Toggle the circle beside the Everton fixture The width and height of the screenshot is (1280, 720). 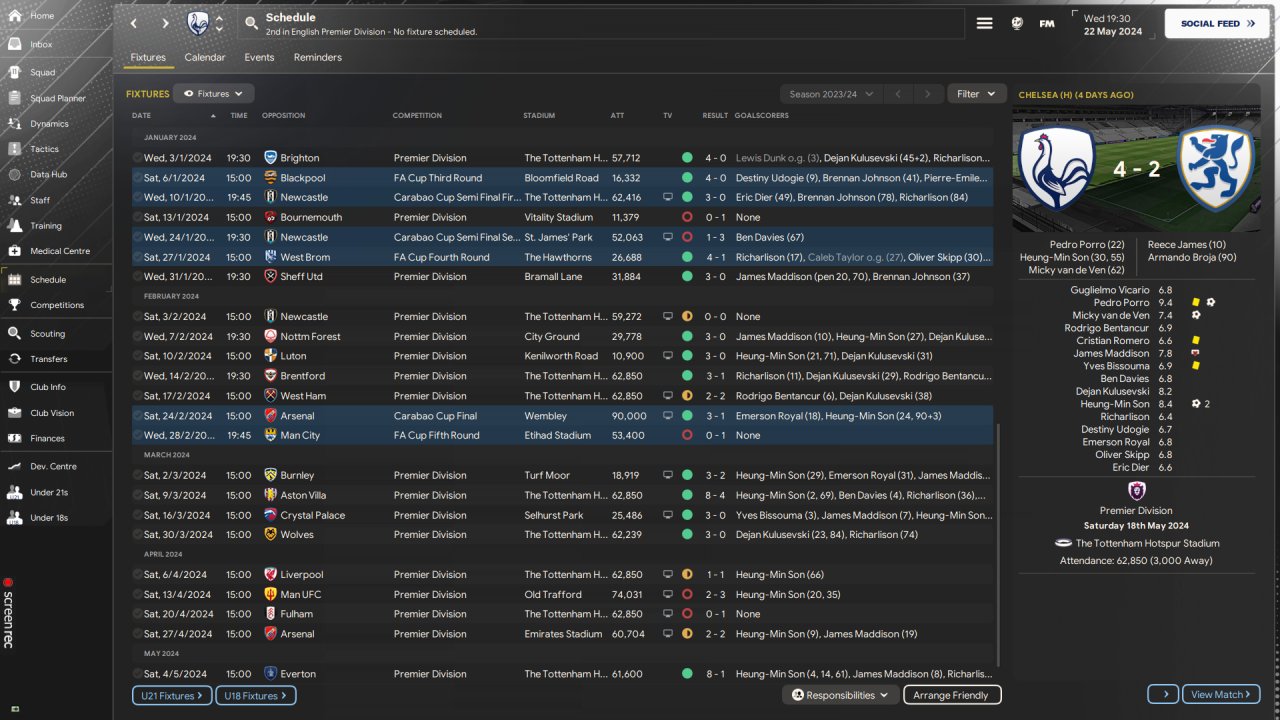click(x=138, y=674)
